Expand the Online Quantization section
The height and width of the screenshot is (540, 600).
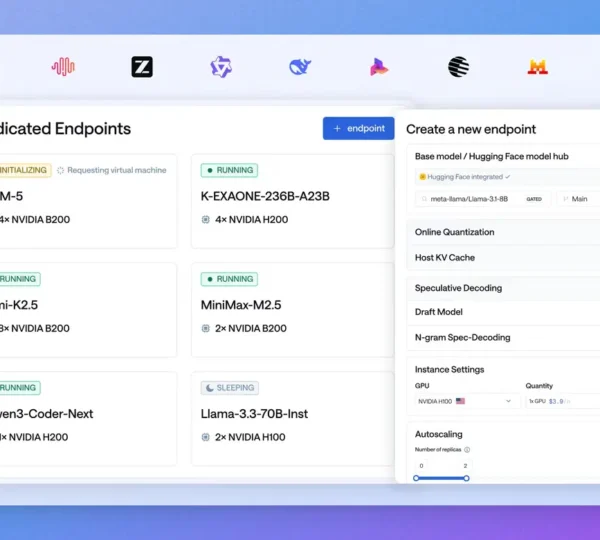(x=503, y=232)
